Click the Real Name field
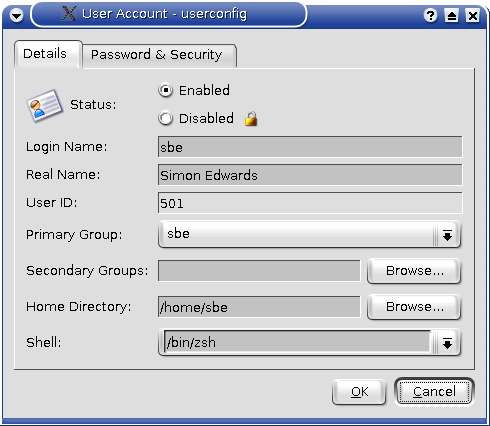This screenshot has height=426, width=490. [310, 175]
